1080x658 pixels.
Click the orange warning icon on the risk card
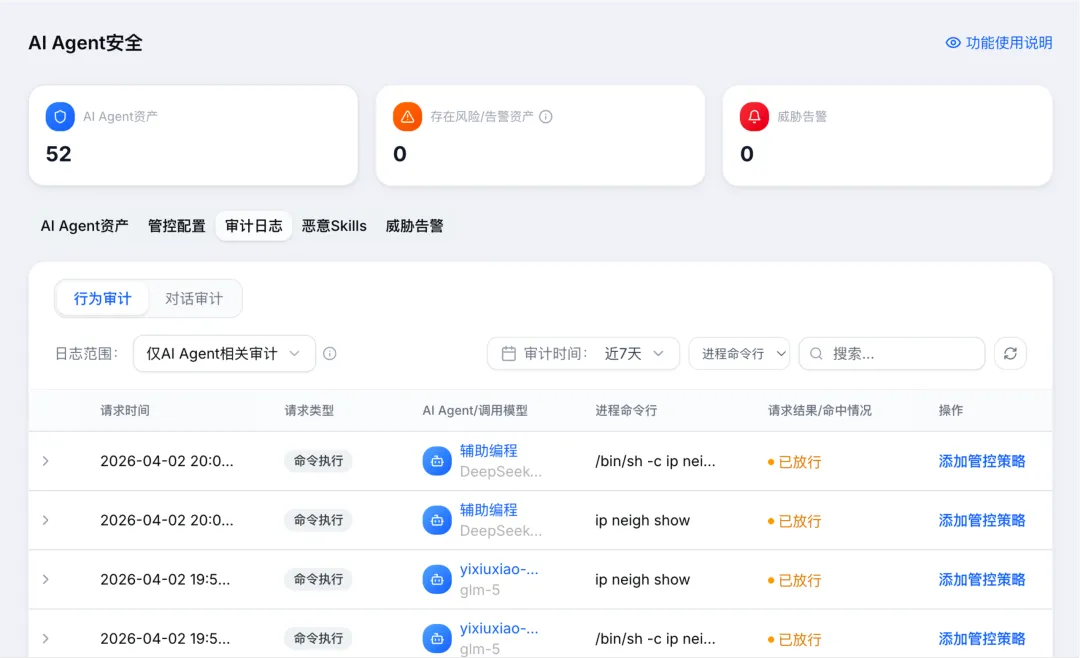click(x=407, y=116)
